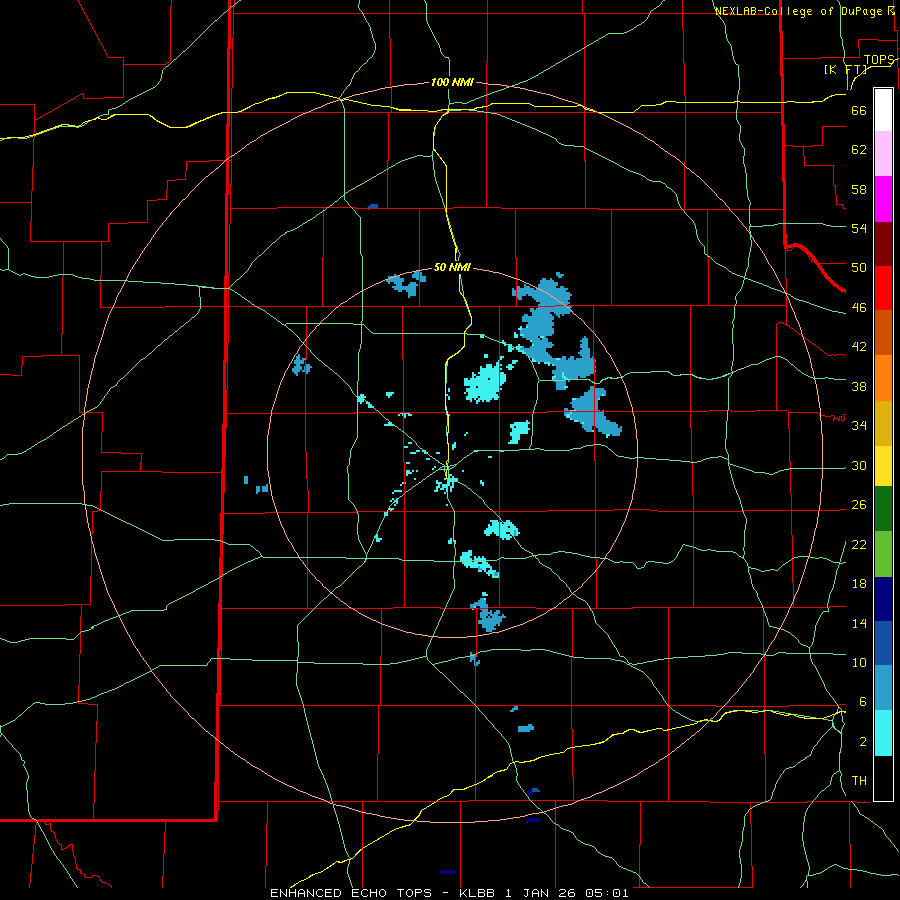900x900 pixels.
Task: Click the dark red 54 kft swatch
Action: coord(883,243)
